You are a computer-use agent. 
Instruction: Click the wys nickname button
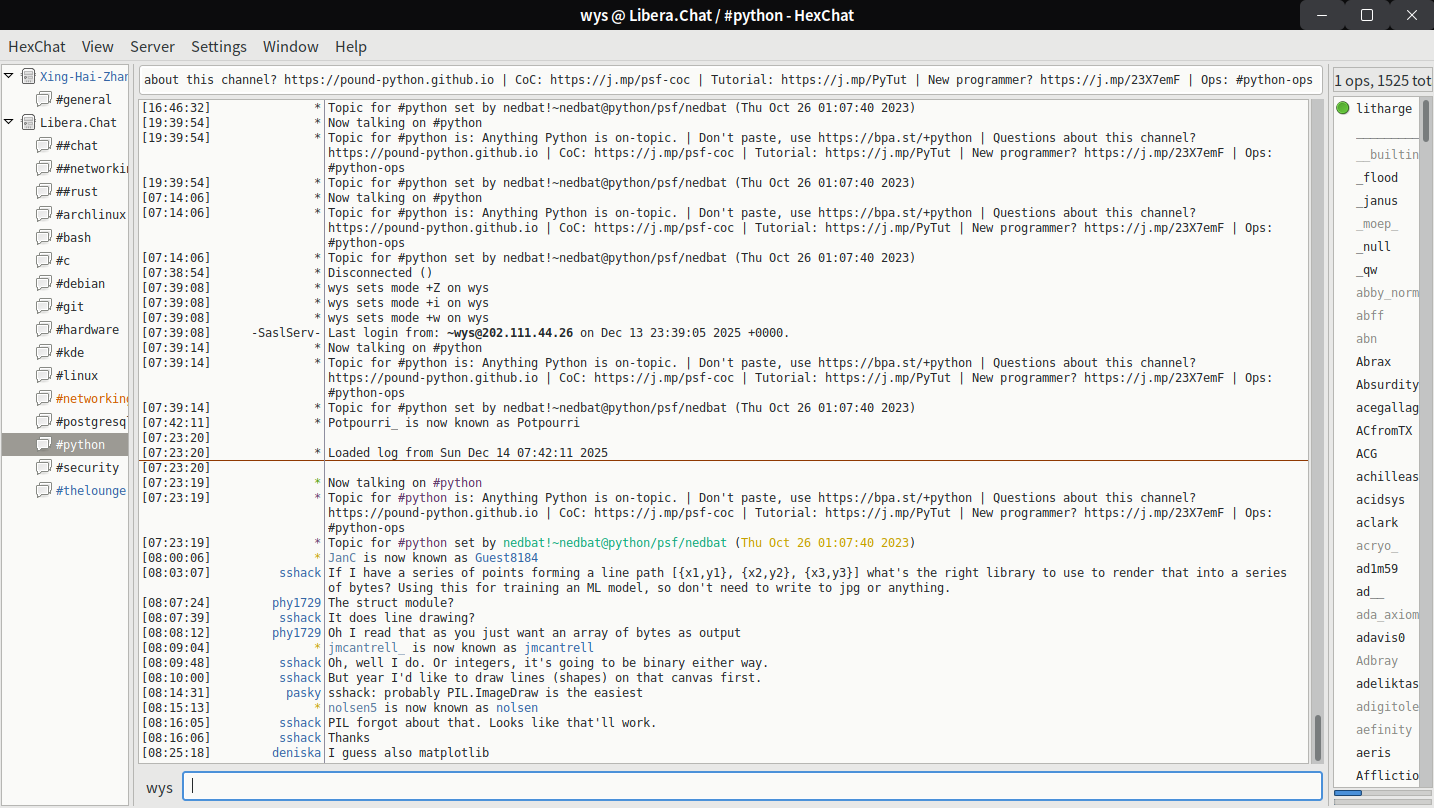click(x=159, y=788)
